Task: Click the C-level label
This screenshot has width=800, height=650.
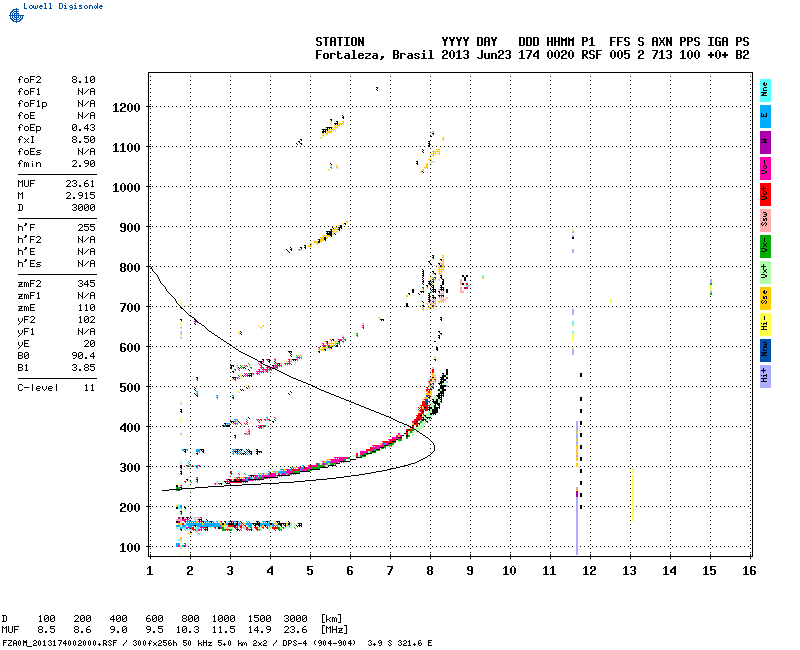Action: [x=38, y=388]
